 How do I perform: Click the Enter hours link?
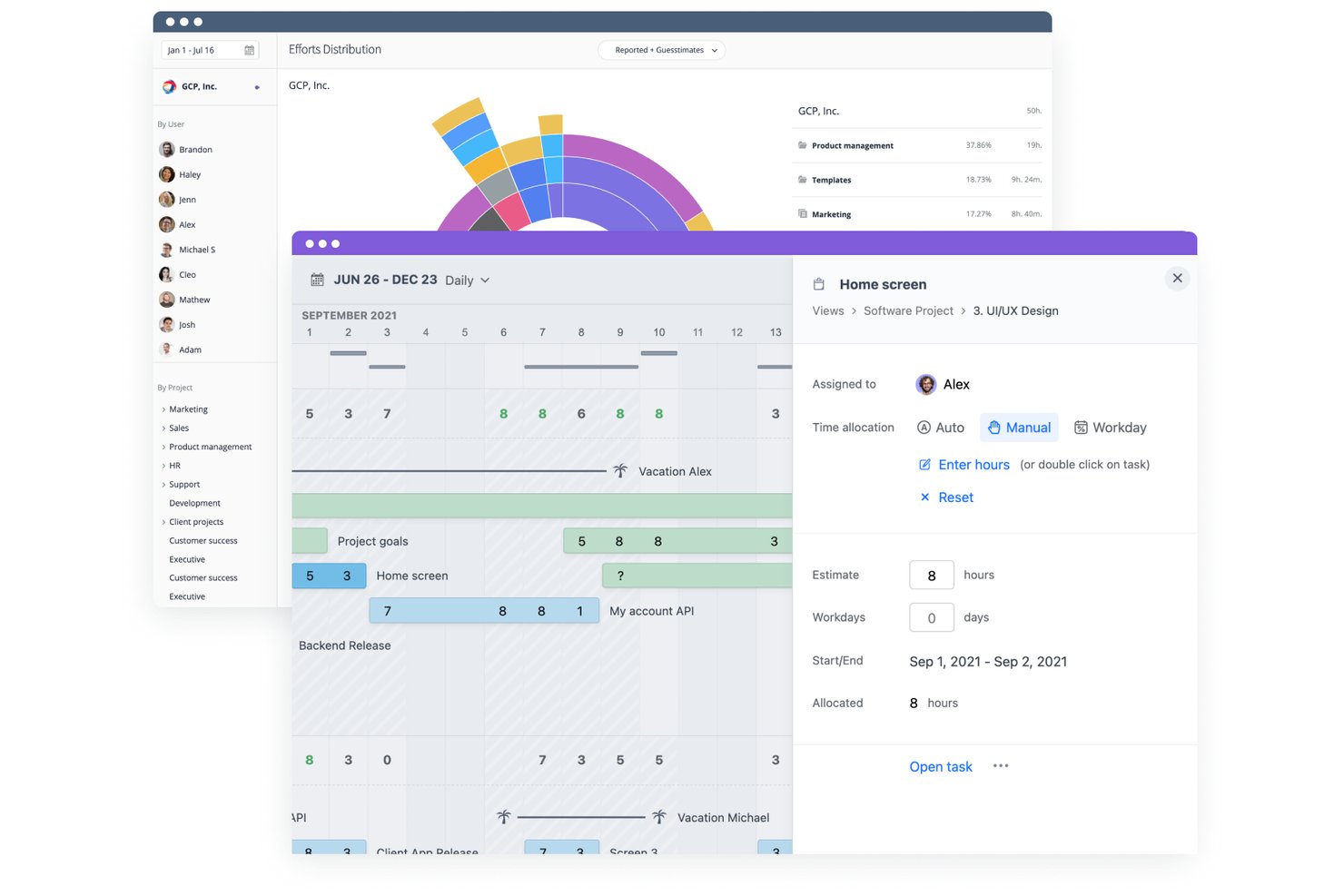pos(973,465)
